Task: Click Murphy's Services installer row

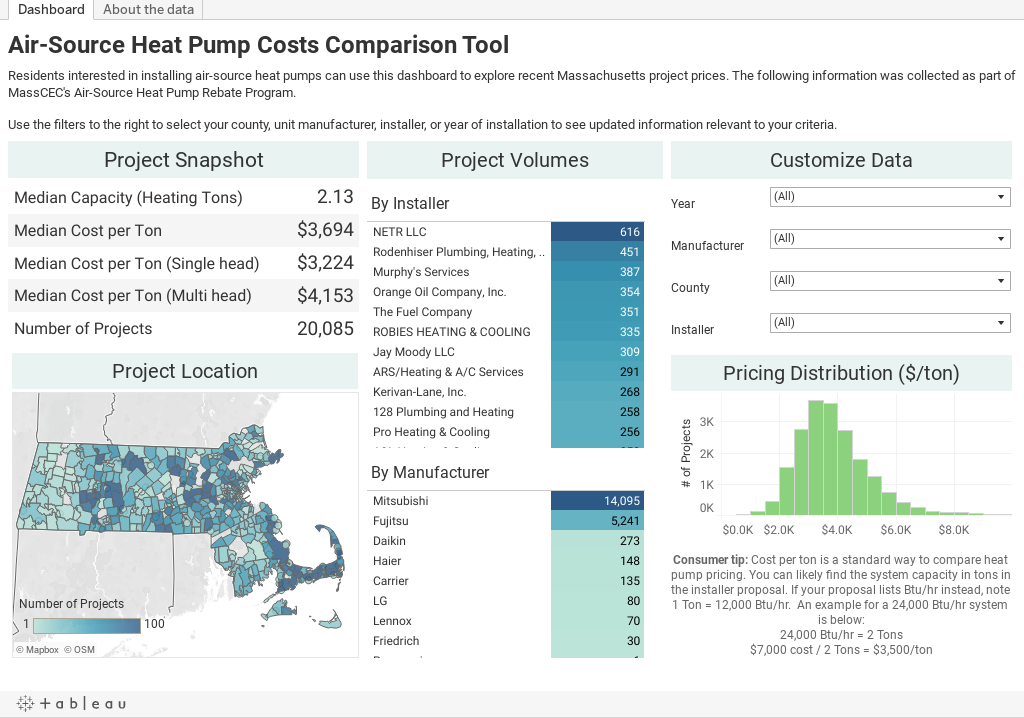Action: (505, 272)
